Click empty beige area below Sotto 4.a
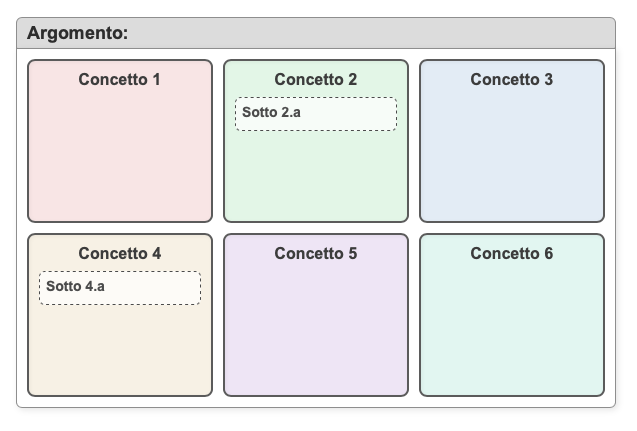 click(119, 349)
